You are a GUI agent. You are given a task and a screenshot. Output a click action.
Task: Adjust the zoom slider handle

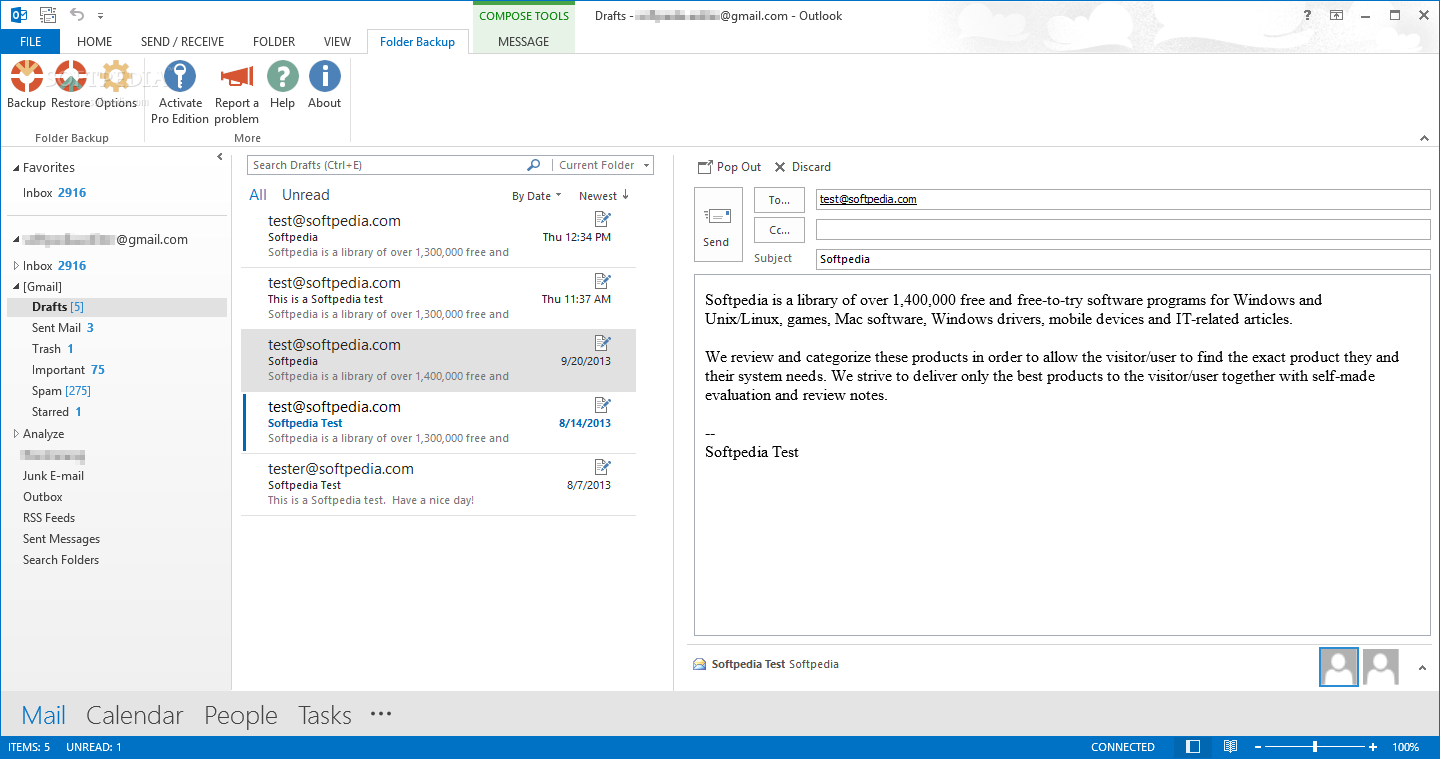tap(1314, 747)
